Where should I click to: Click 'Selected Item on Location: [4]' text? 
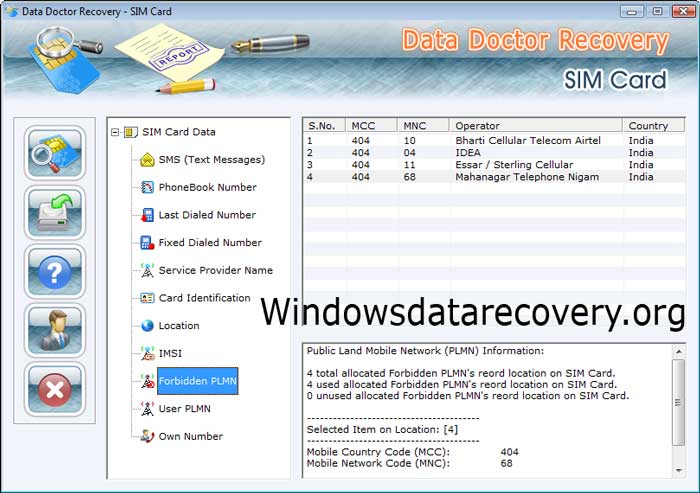point(382,430)
